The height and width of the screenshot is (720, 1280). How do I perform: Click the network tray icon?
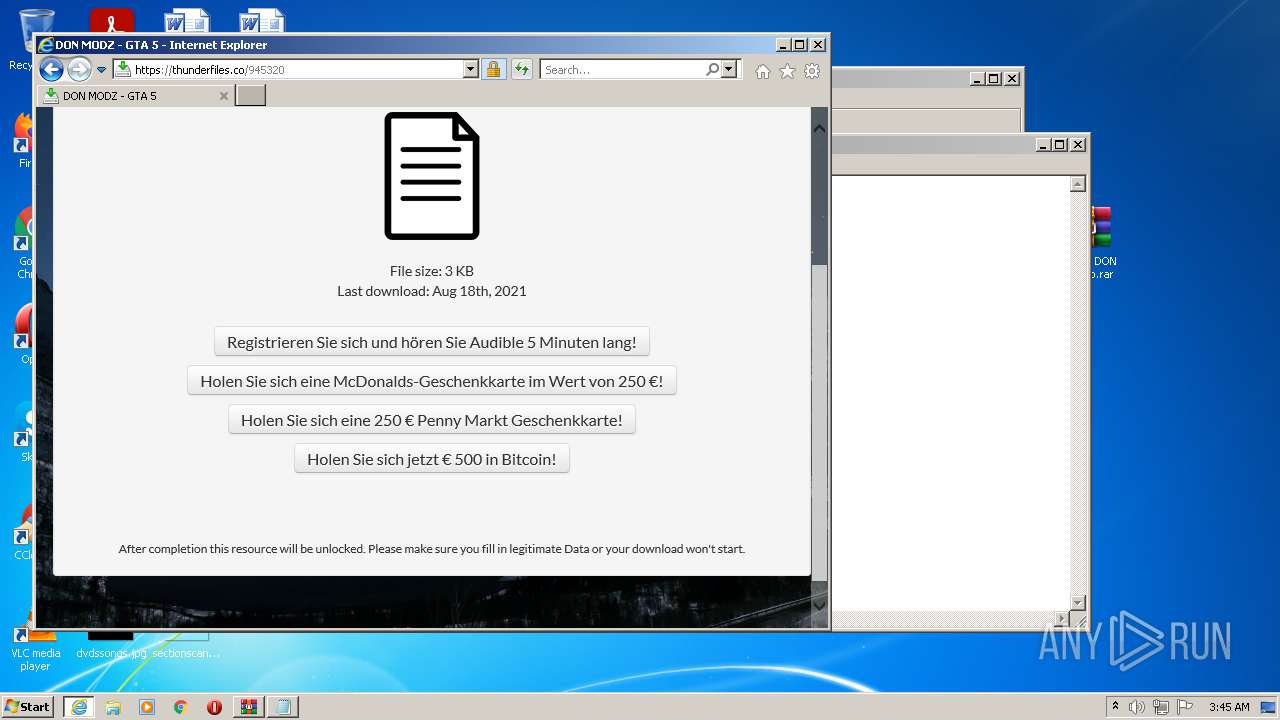[1161, 707]
